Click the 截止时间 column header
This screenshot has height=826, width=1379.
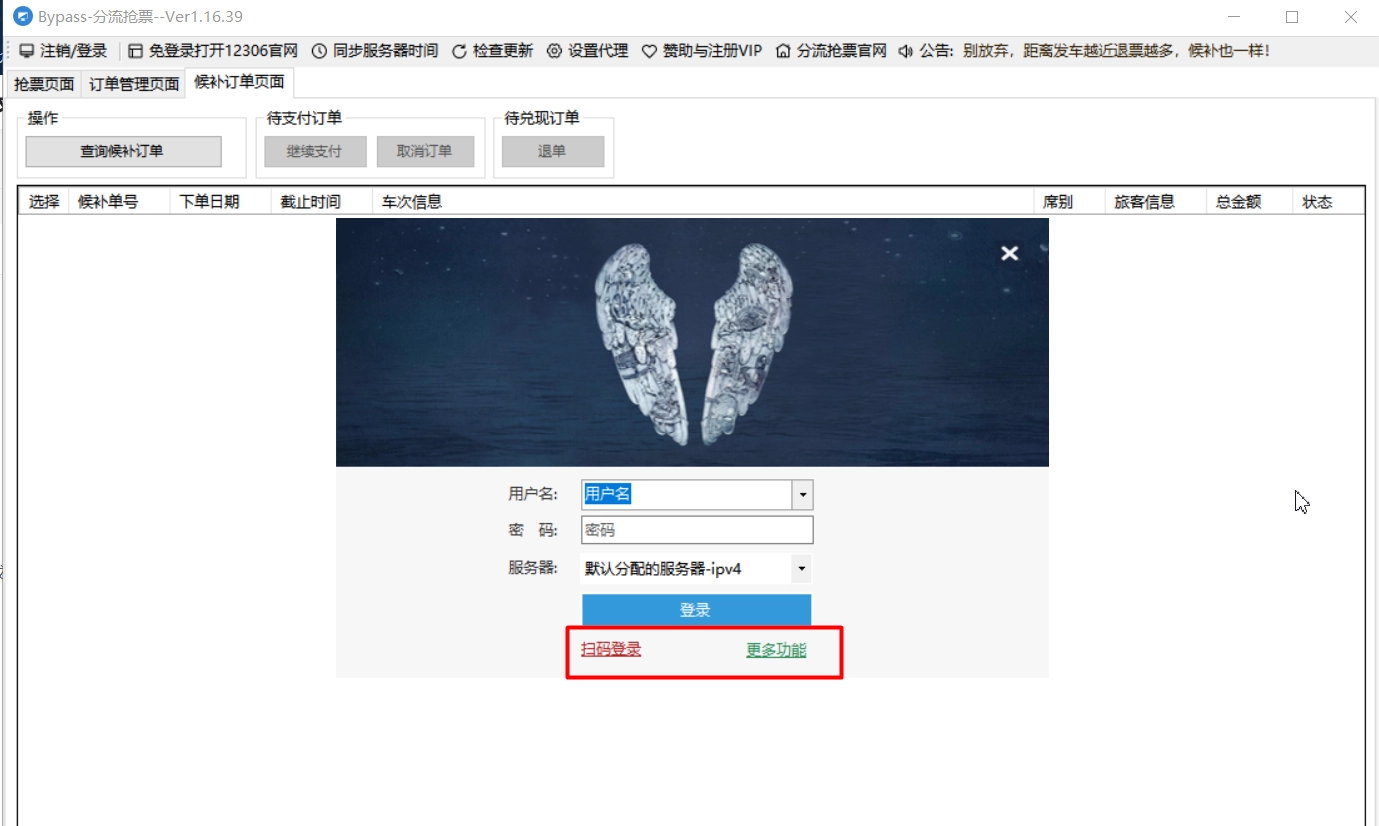click(x=321, y=202)
